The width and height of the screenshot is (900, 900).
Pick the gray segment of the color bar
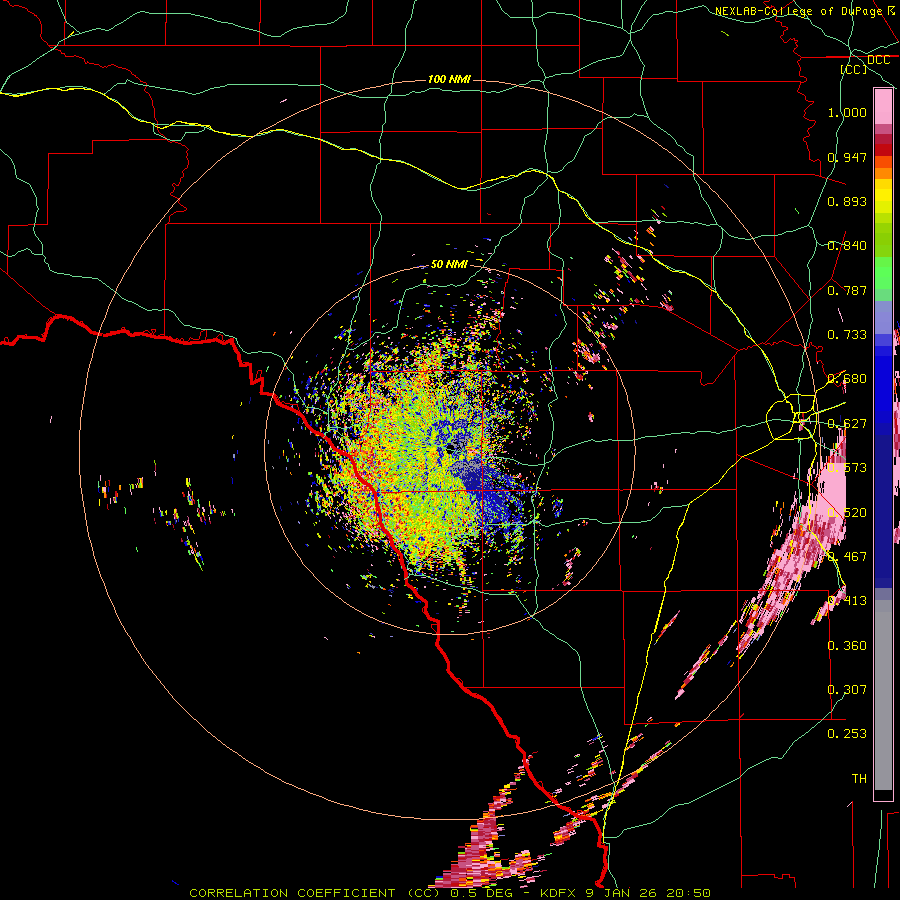point(883,695)
